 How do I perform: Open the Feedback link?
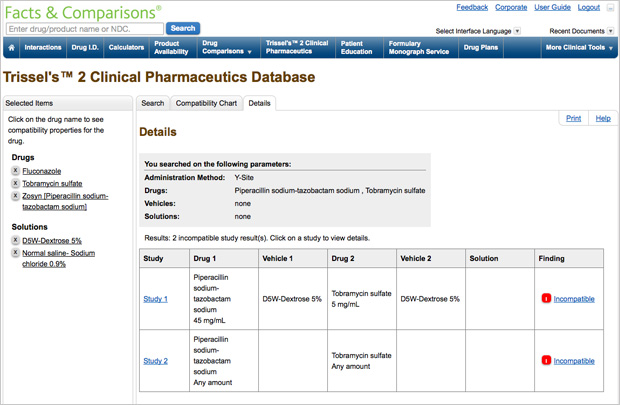[472, 7]
